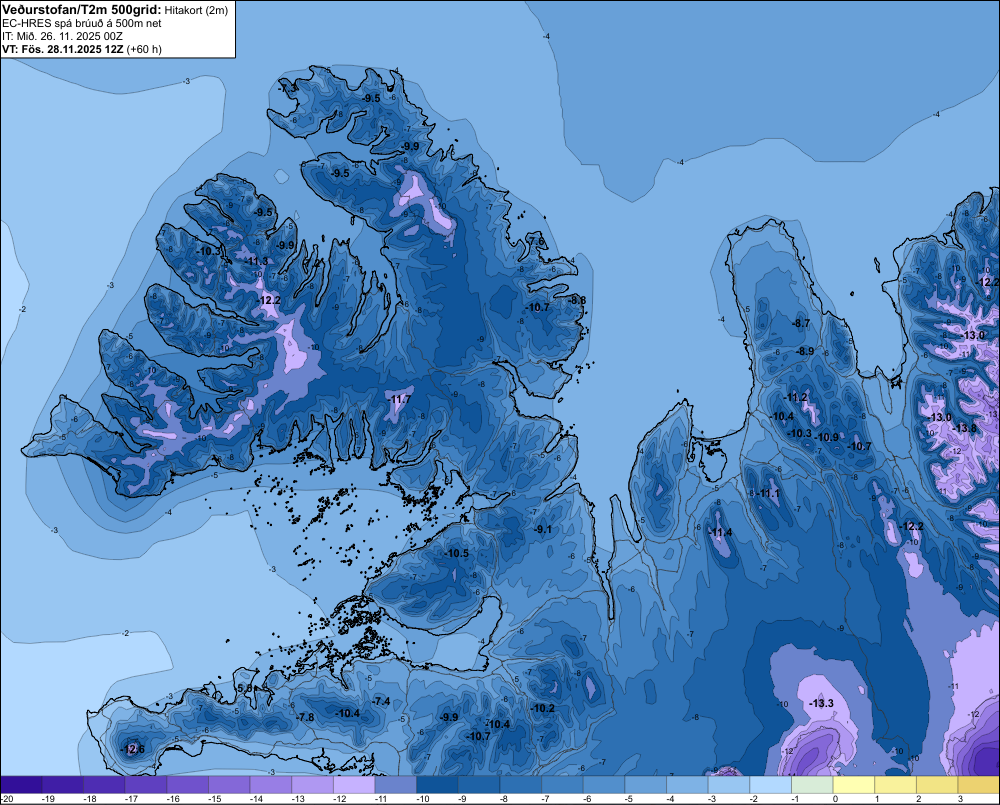Click the legend swatch between -7 and -6

point(562,785)
